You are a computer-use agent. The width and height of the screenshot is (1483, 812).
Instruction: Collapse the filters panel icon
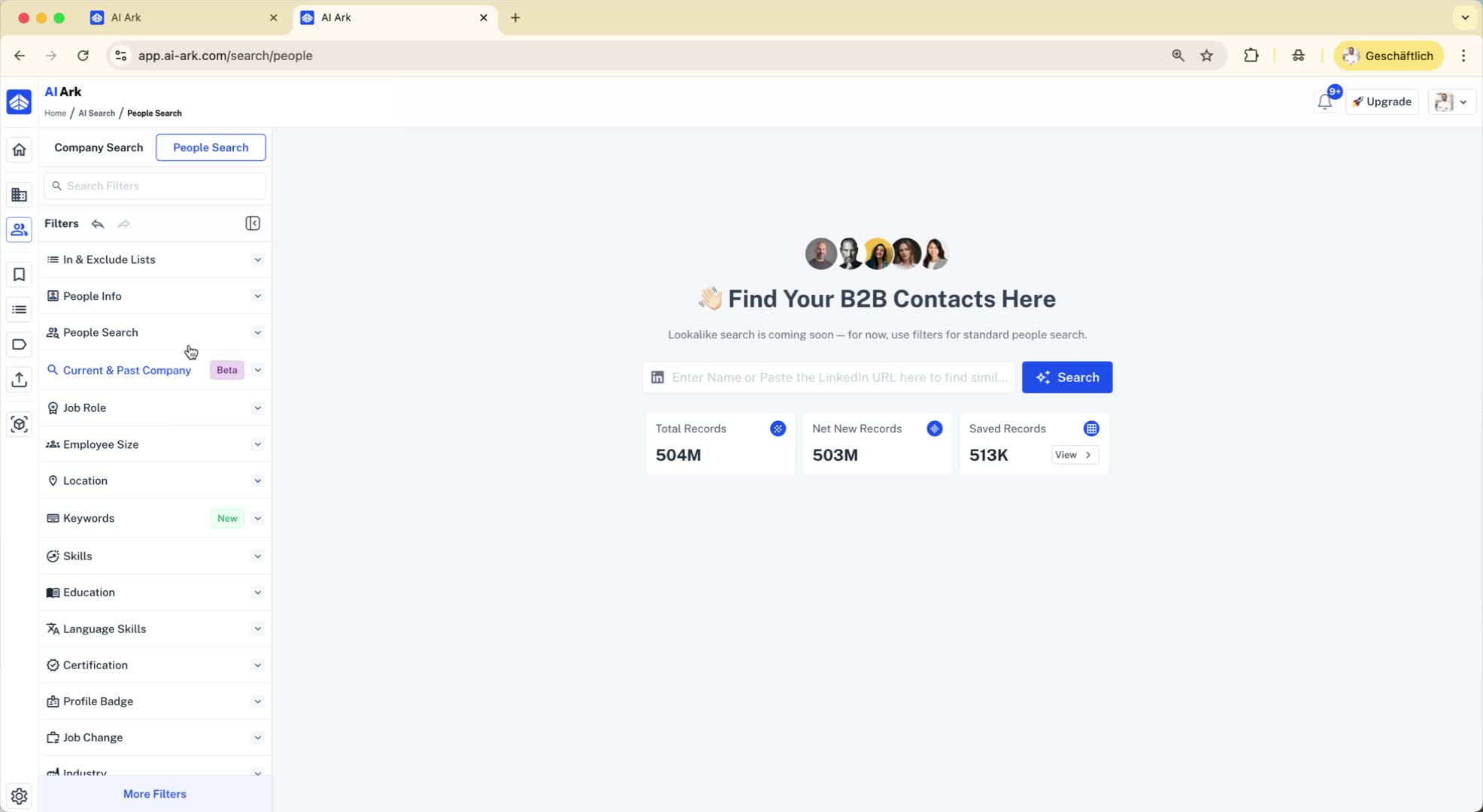point(253,223)
